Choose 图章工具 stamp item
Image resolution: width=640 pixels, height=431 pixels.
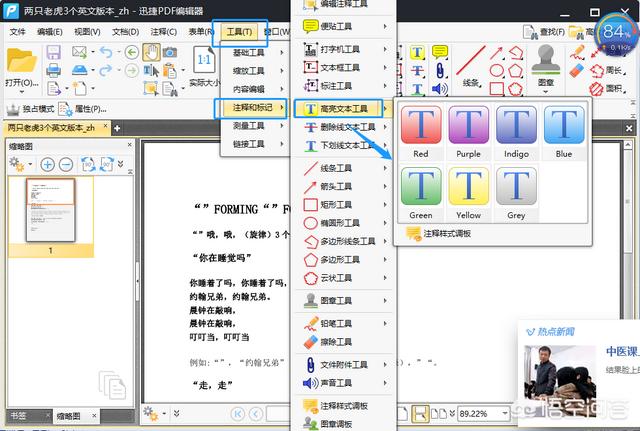[x=344, y=301]
